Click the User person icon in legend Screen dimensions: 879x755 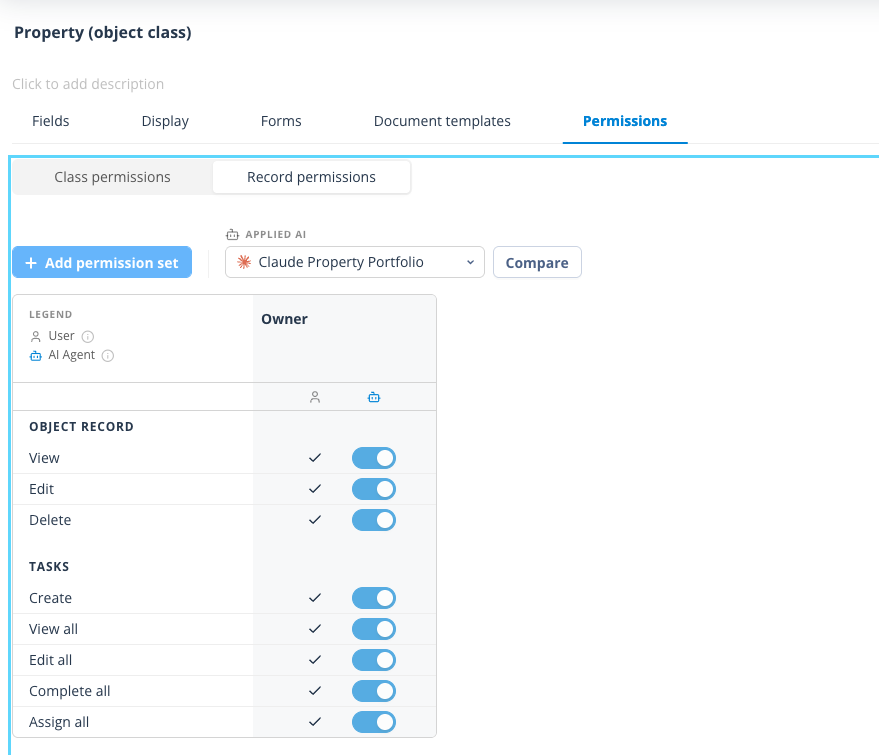coord(36,336)
